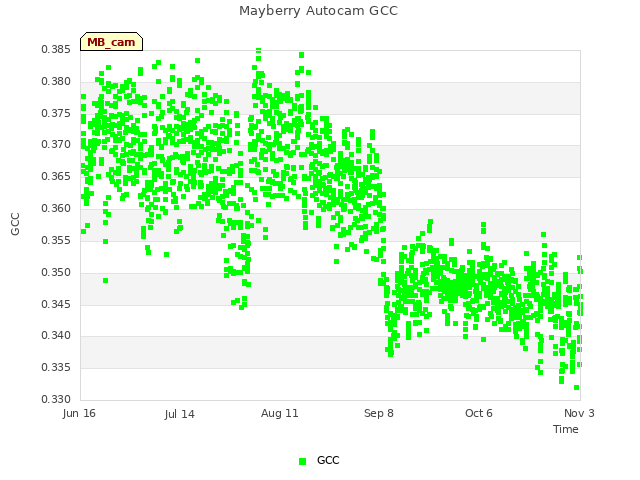This screenshot has height=480, width=640.
Task: Click the Time x-axis title
Action: point(566,429)
